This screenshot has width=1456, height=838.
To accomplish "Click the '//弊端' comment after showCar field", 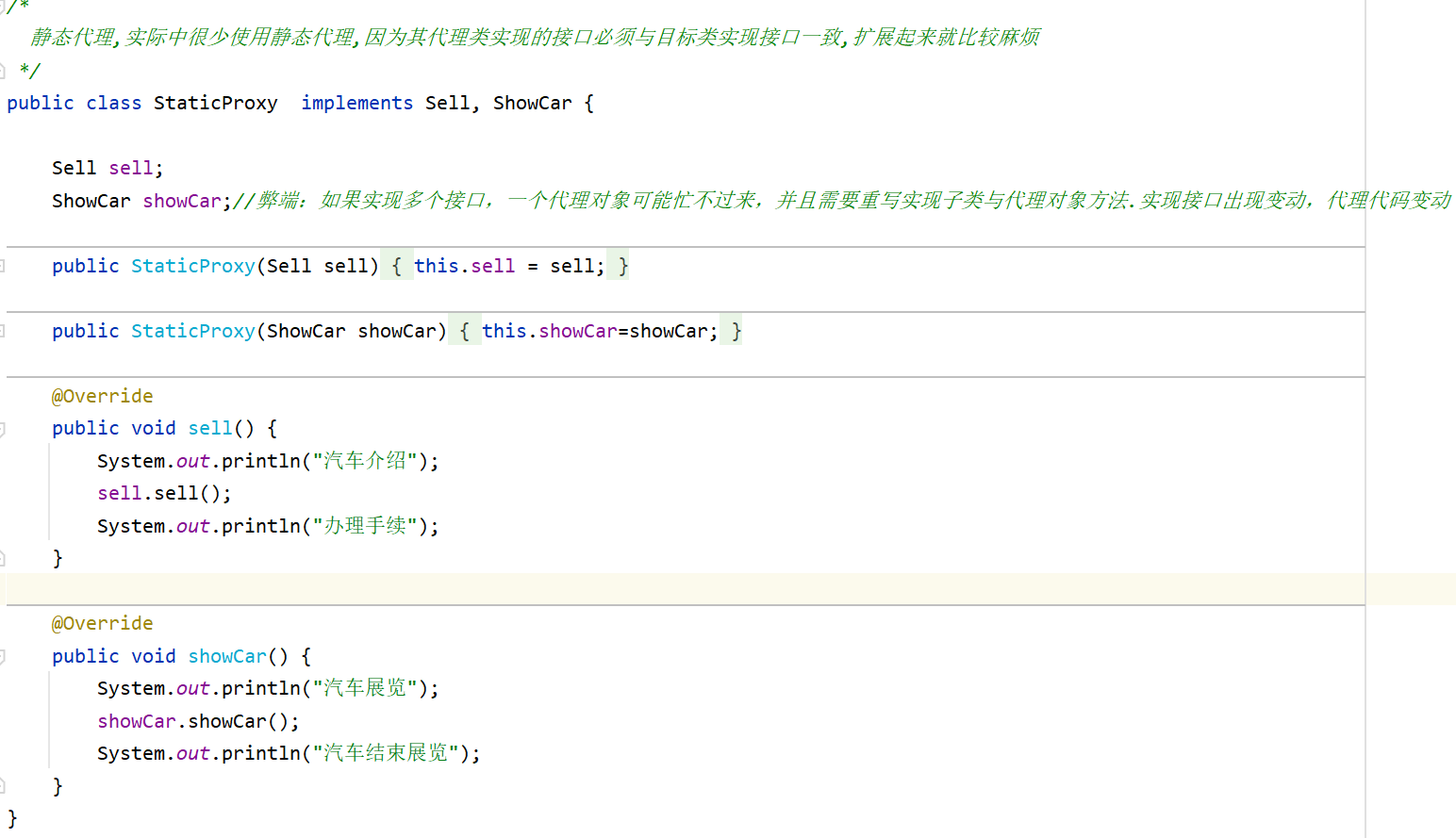I will 842,201.
